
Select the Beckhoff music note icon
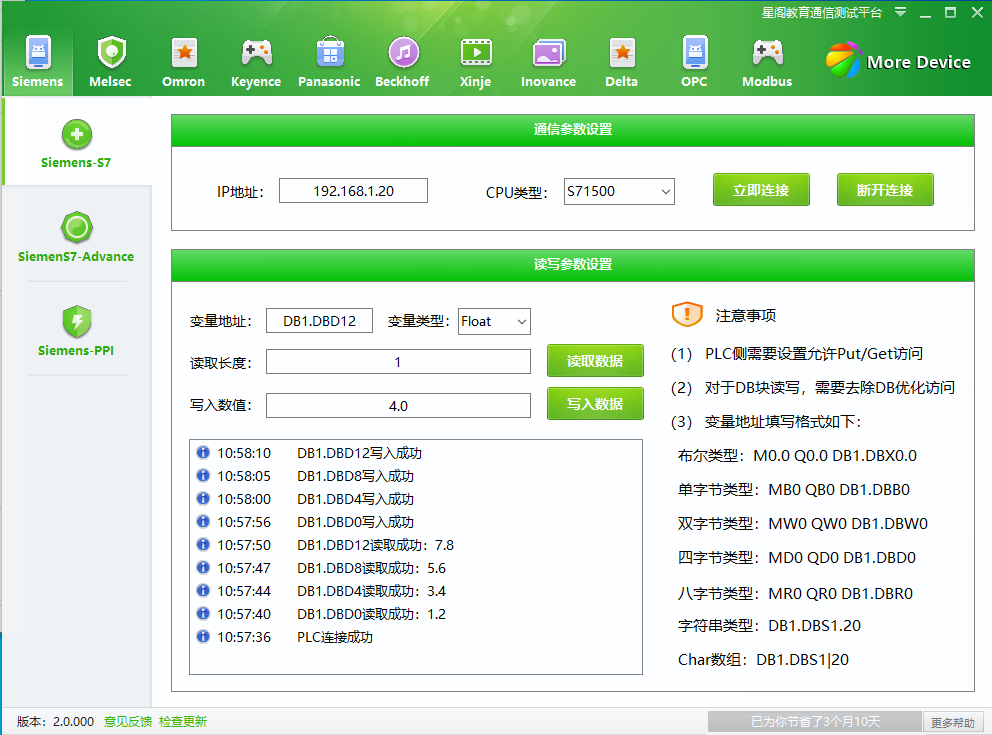coord(403,53)
